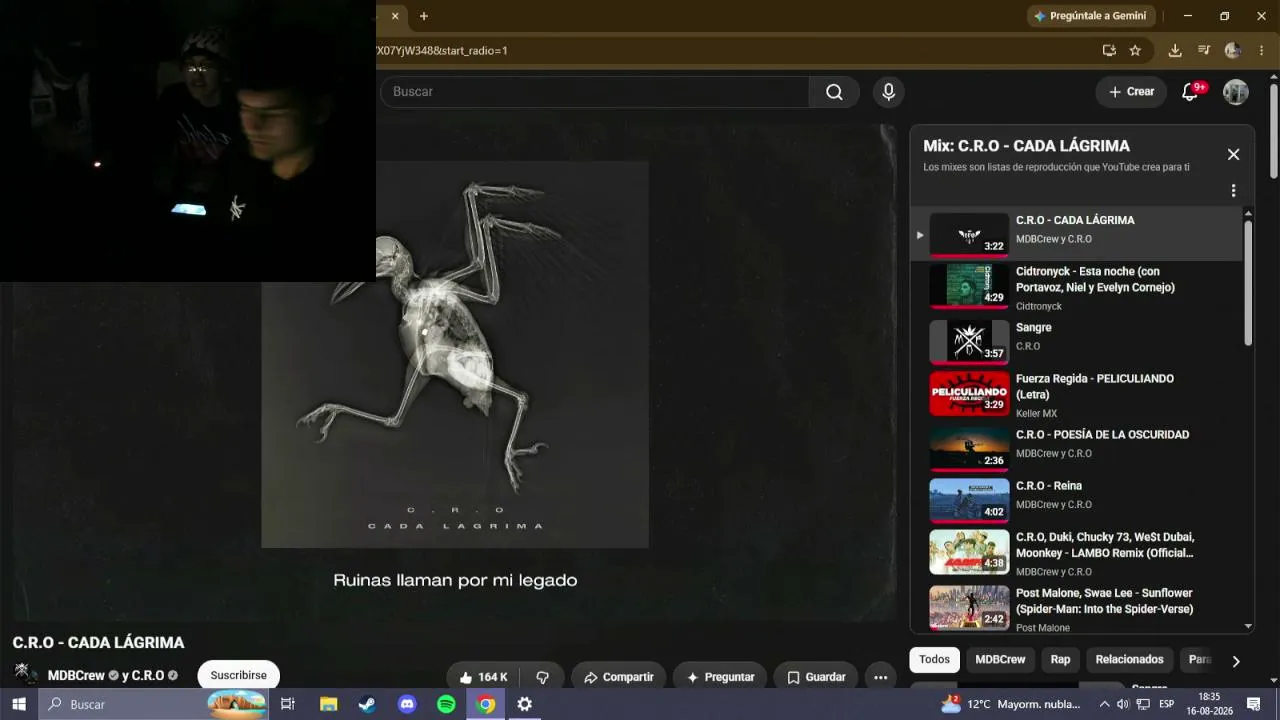Screen dimensions: 1280x720
Task: Play the C.R.O - Reina thumbnail
Action: tap(969, 500)
